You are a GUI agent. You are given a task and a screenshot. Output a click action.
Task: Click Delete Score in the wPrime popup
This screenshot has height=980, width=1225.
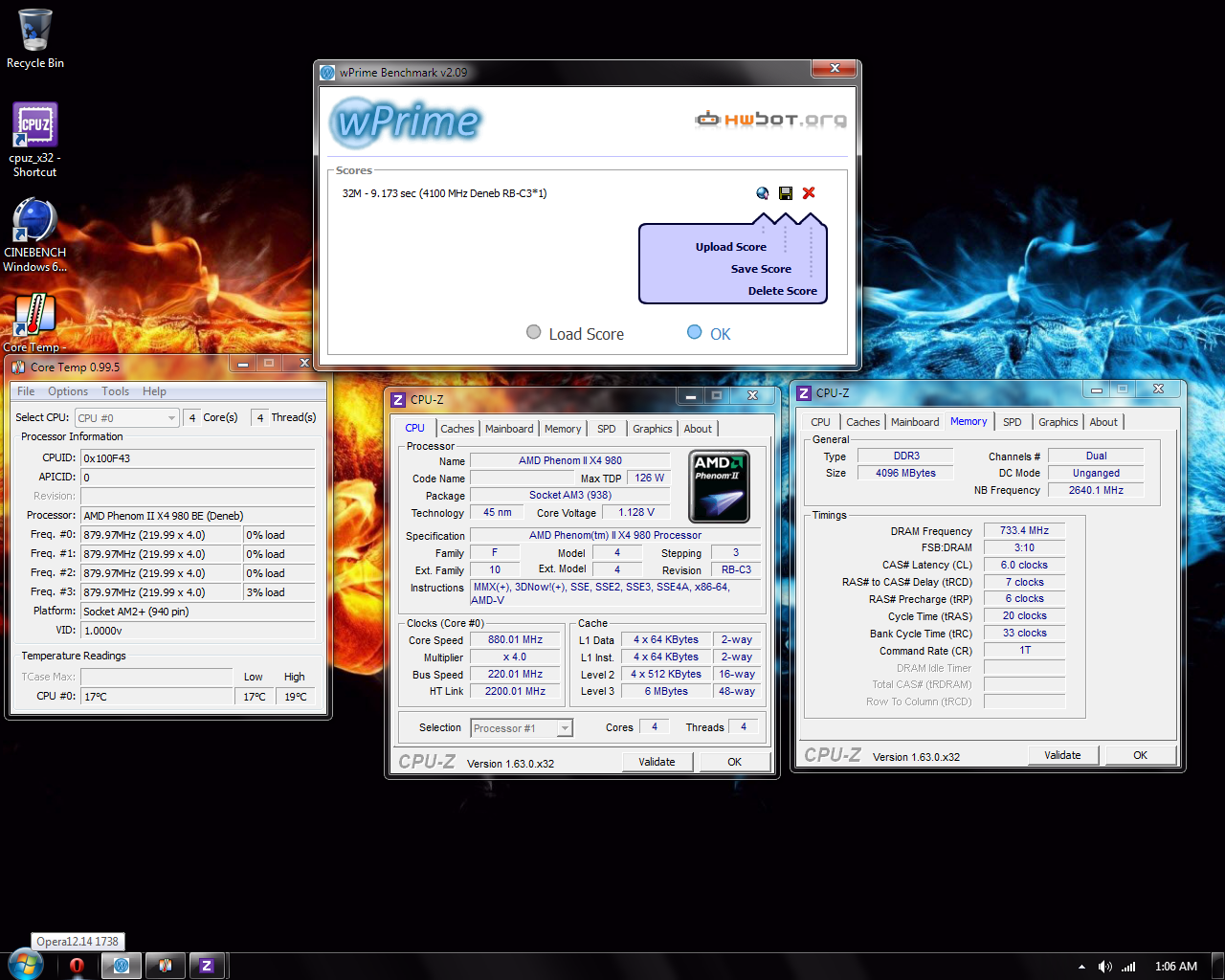click(783, 291)
